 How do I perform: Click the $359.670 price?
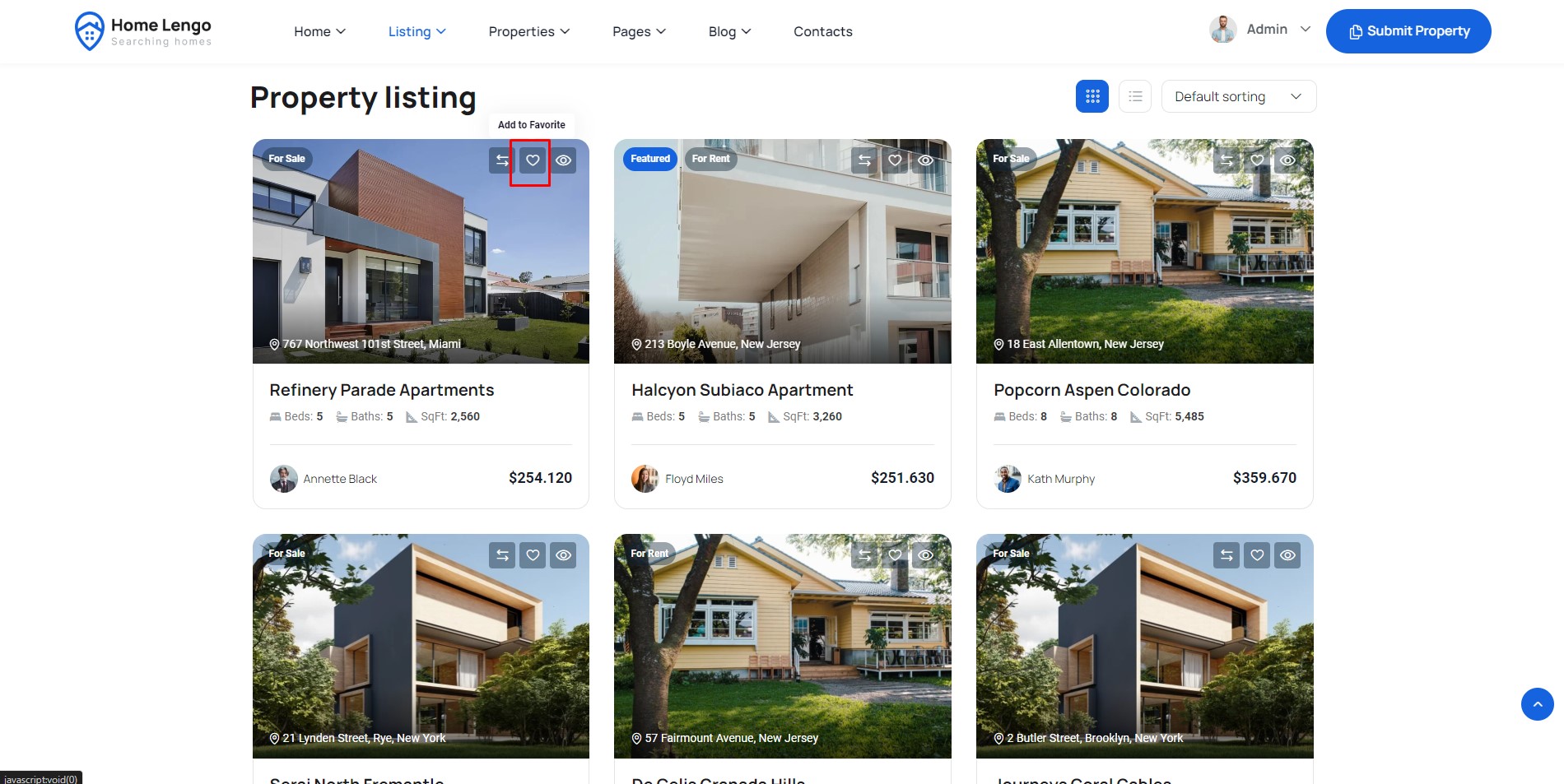(x=1264, y=478)
